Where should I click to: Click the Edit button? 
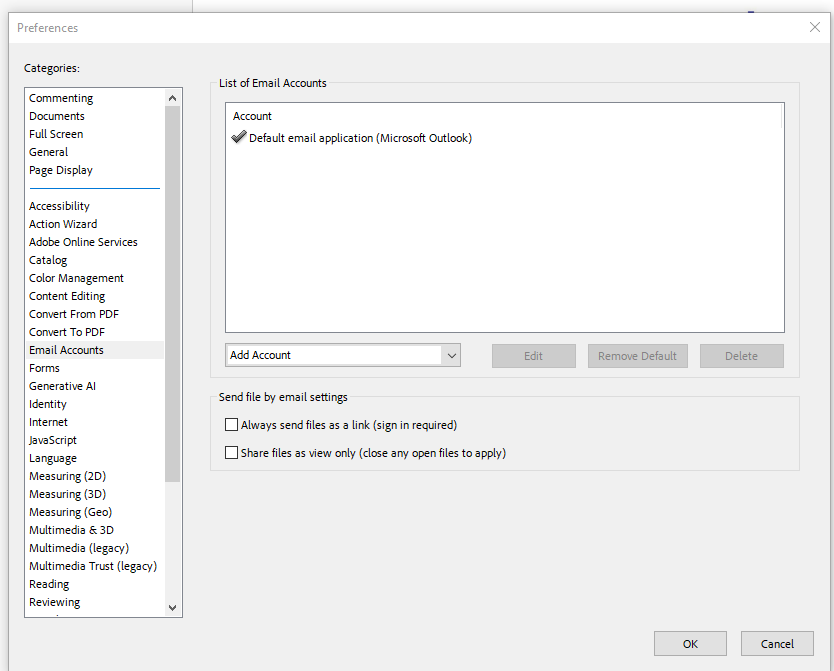[533, 355]
